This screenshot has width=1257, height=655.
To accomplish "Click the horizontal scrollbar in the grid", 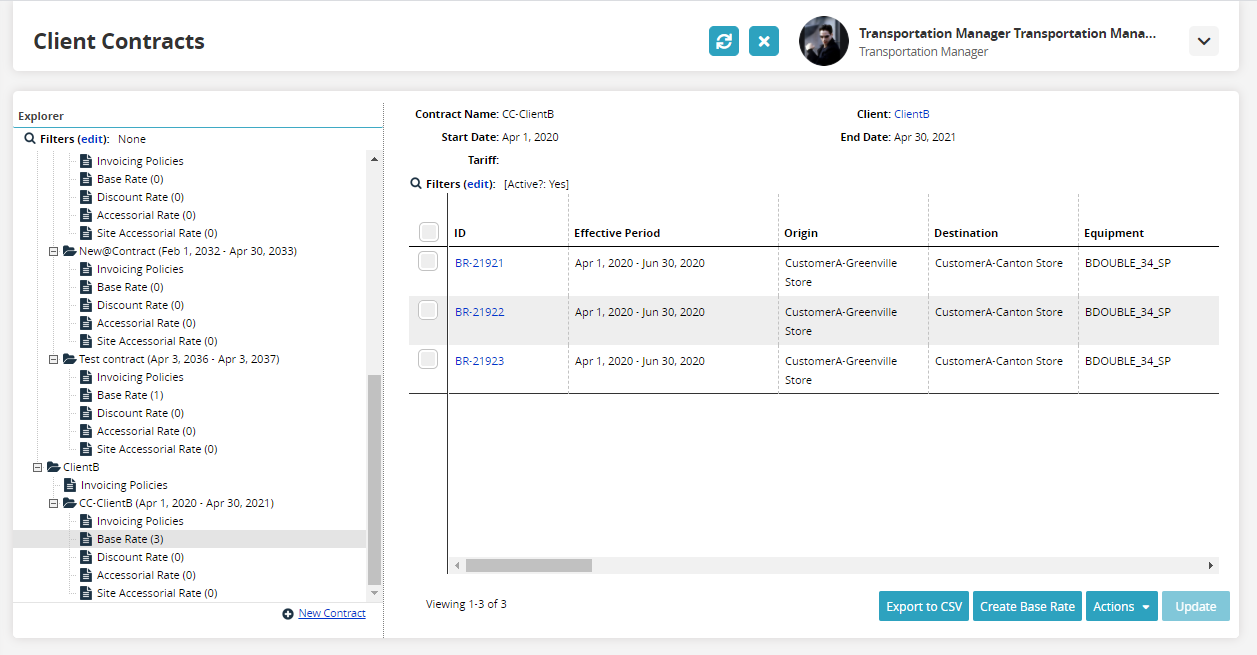I will coord(528,565).
